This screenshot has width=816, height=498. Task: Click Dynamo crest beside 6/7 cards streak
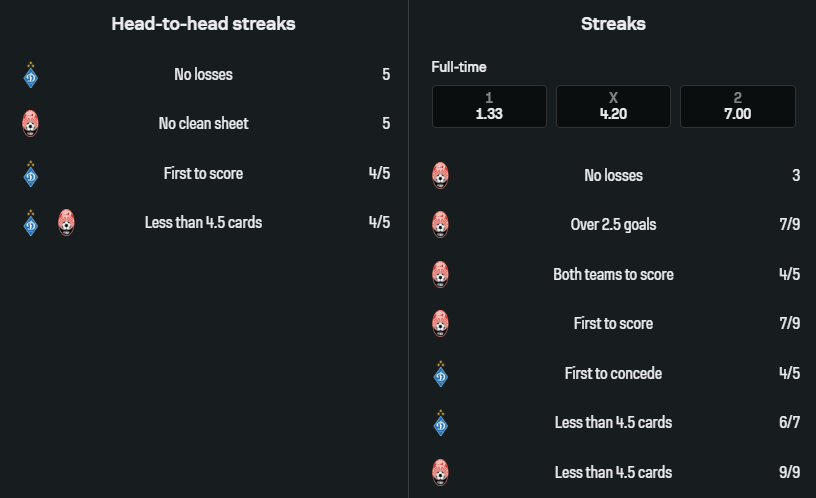pos(440,423)
